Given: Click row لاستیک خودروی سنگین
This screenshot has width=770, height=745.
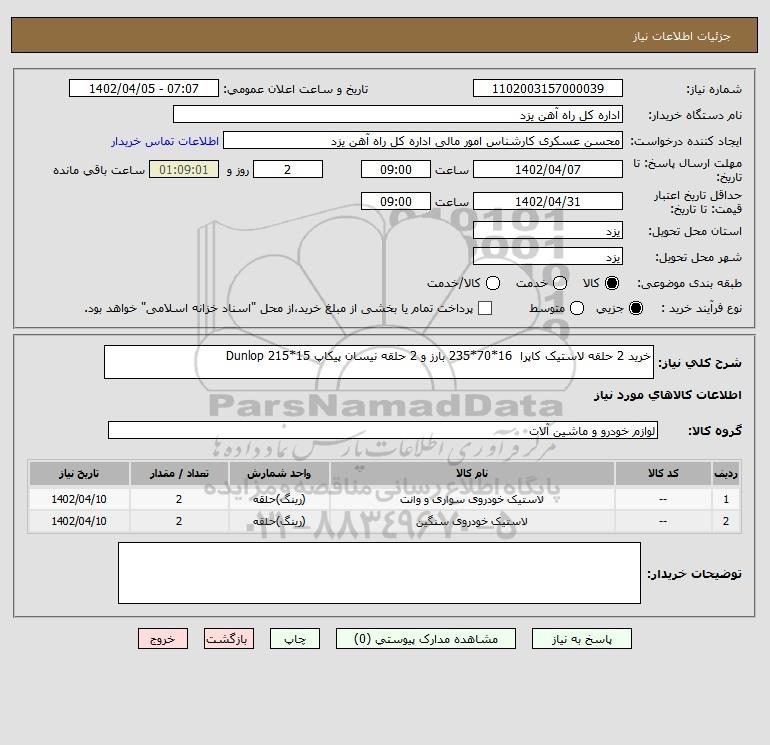Looking at the screenshot, I should [x=385, y=521].
